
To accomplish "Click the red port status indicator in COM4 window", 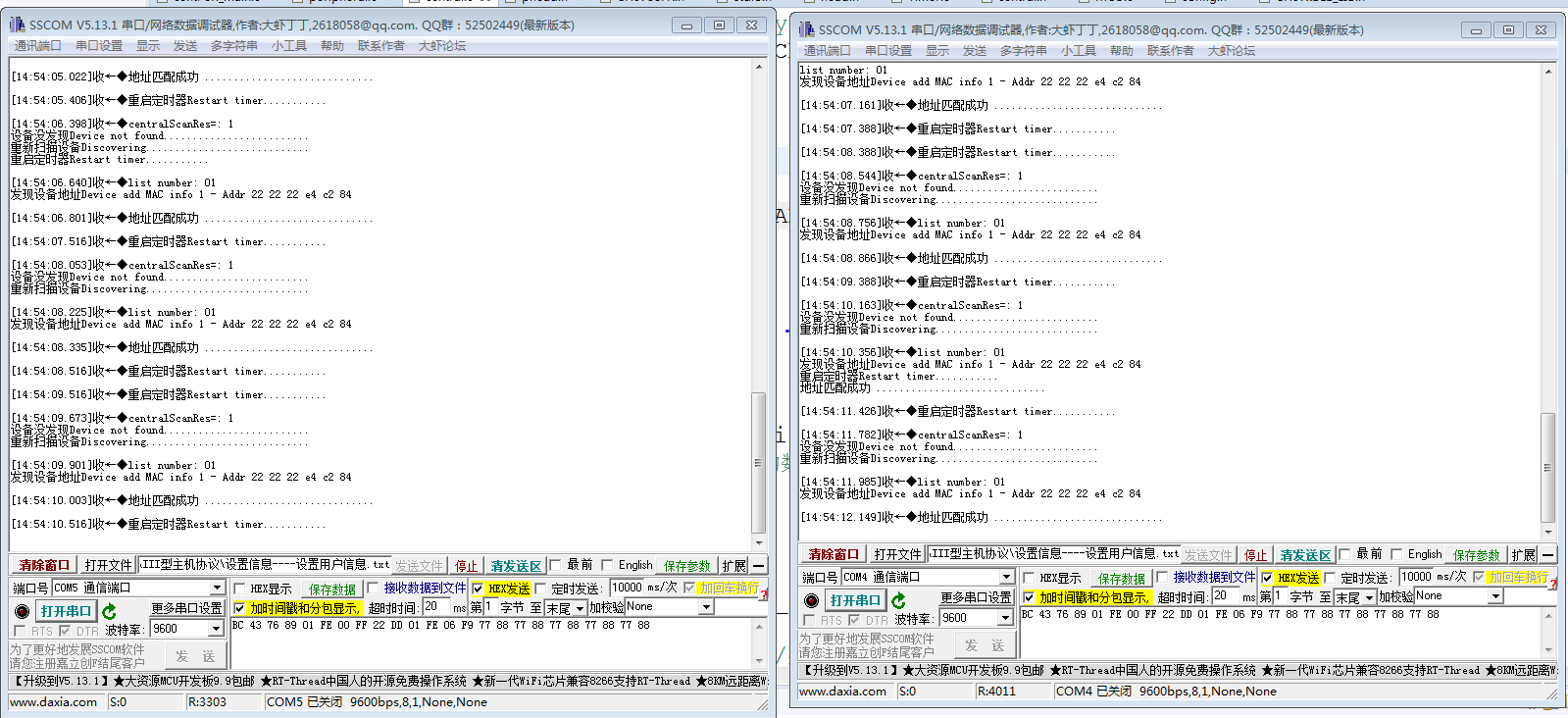I will [811, 600].
